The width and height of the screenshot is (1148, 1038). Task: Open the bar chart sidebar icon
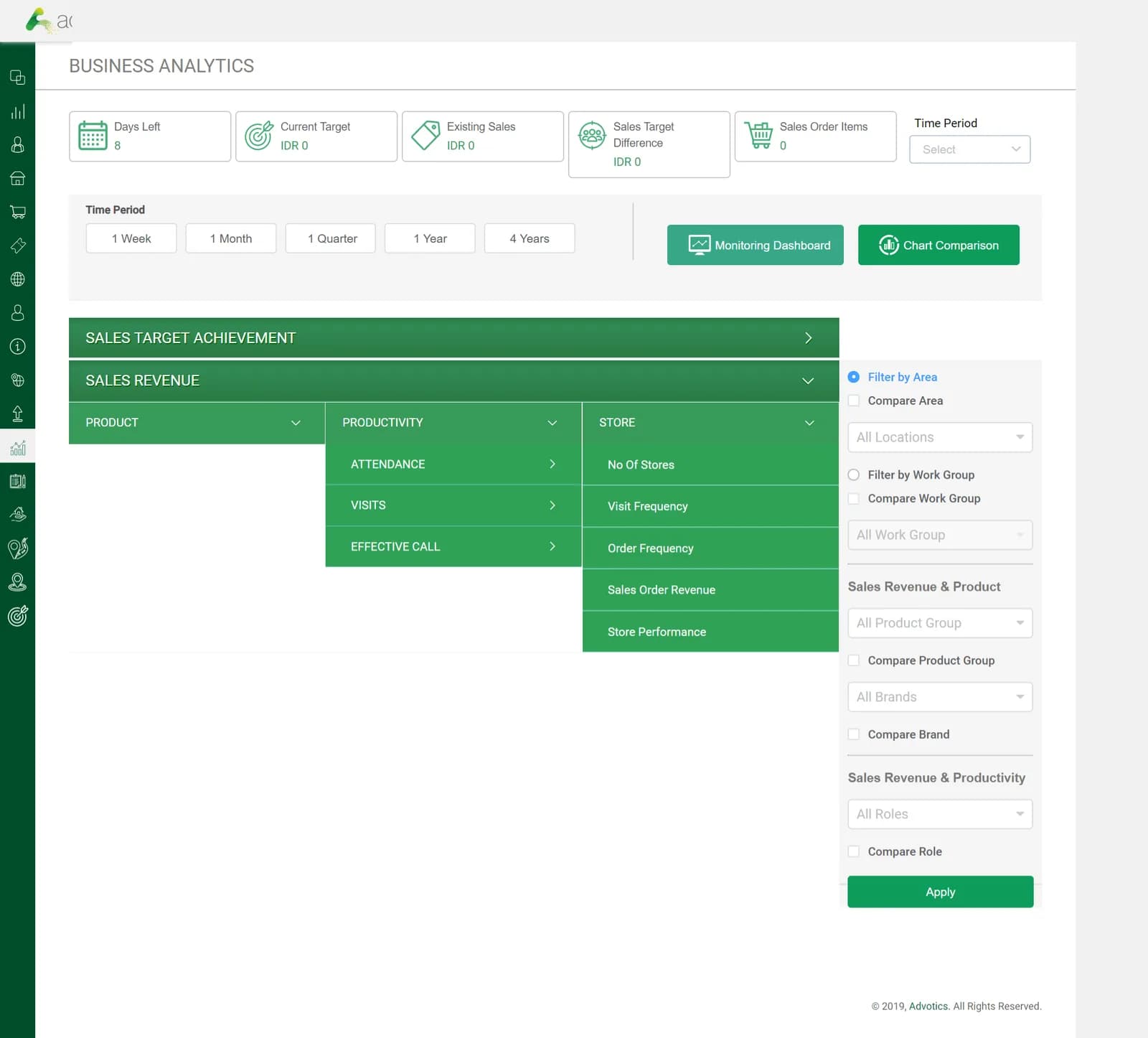17,111
